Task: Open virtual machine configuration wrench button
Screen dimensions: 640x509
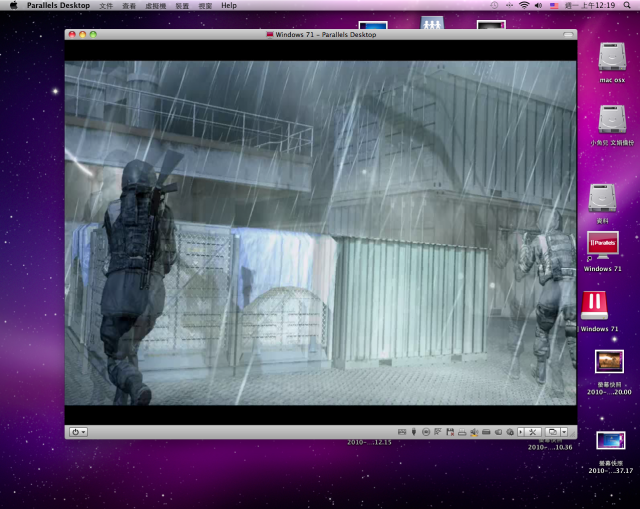Action: (533, 432)
